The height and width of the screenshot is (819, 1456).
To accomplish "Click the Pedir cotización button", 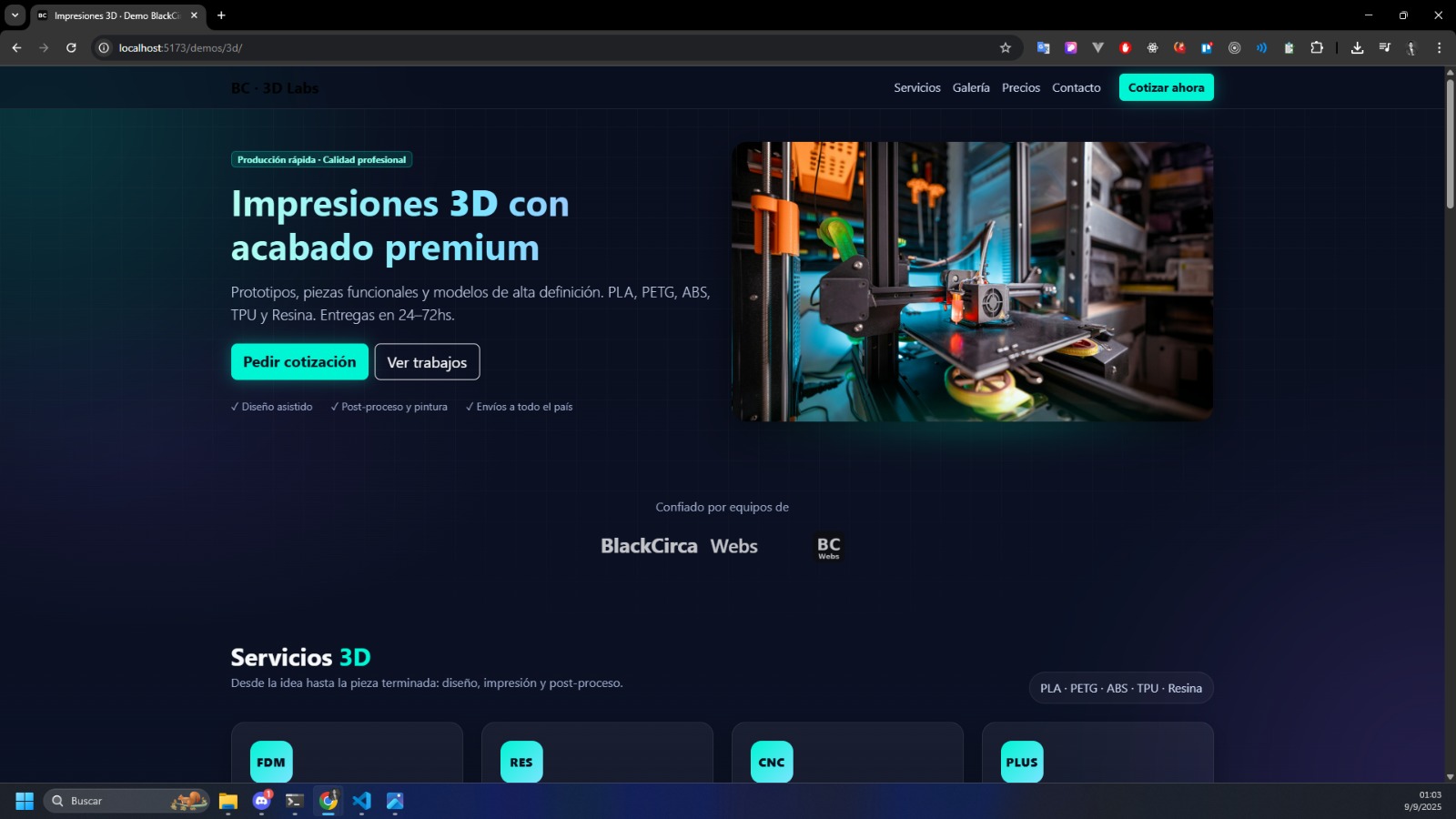I will pos(299,362).
